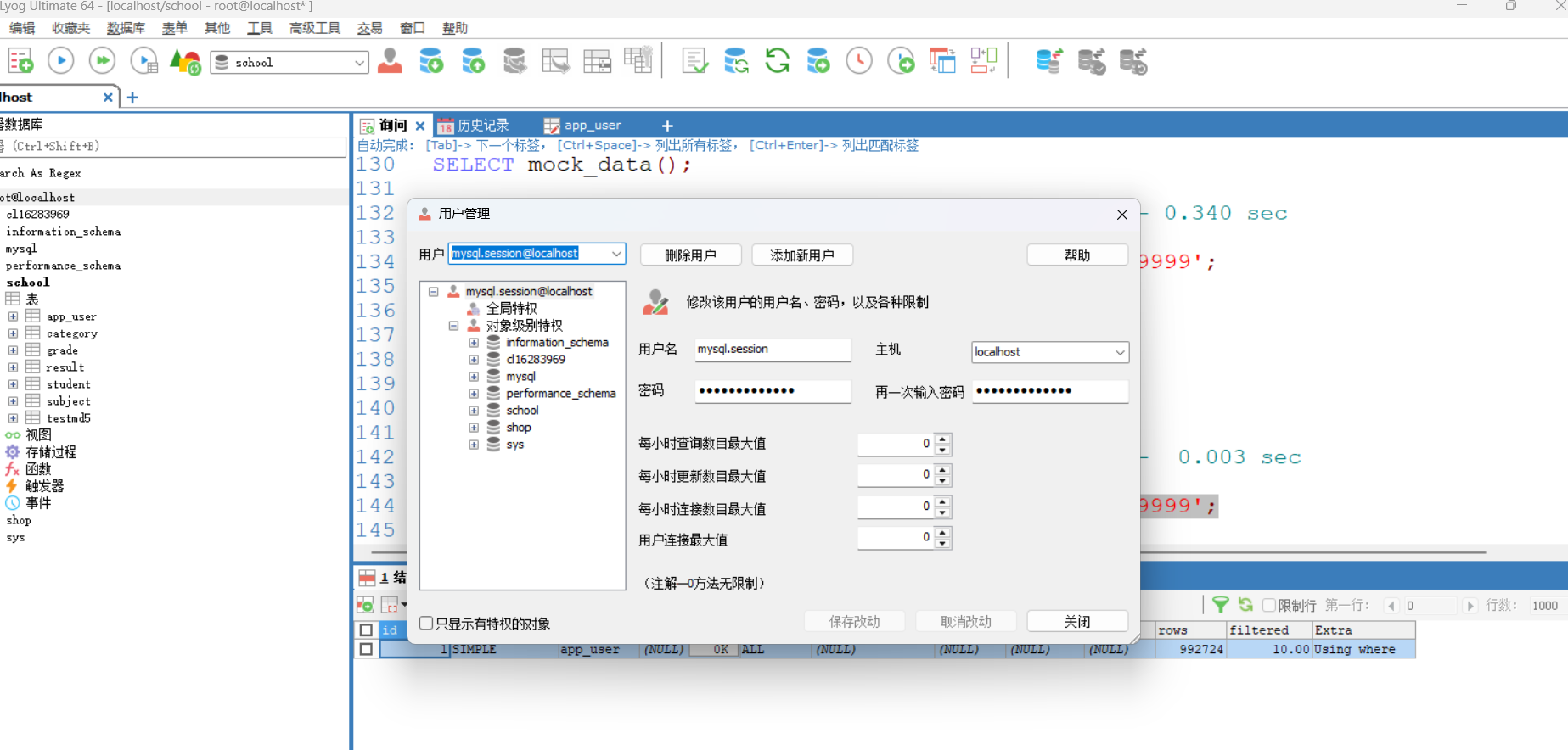
Task: Open the 用户 dropdown in user manager
Action: (x=616, y=254)
